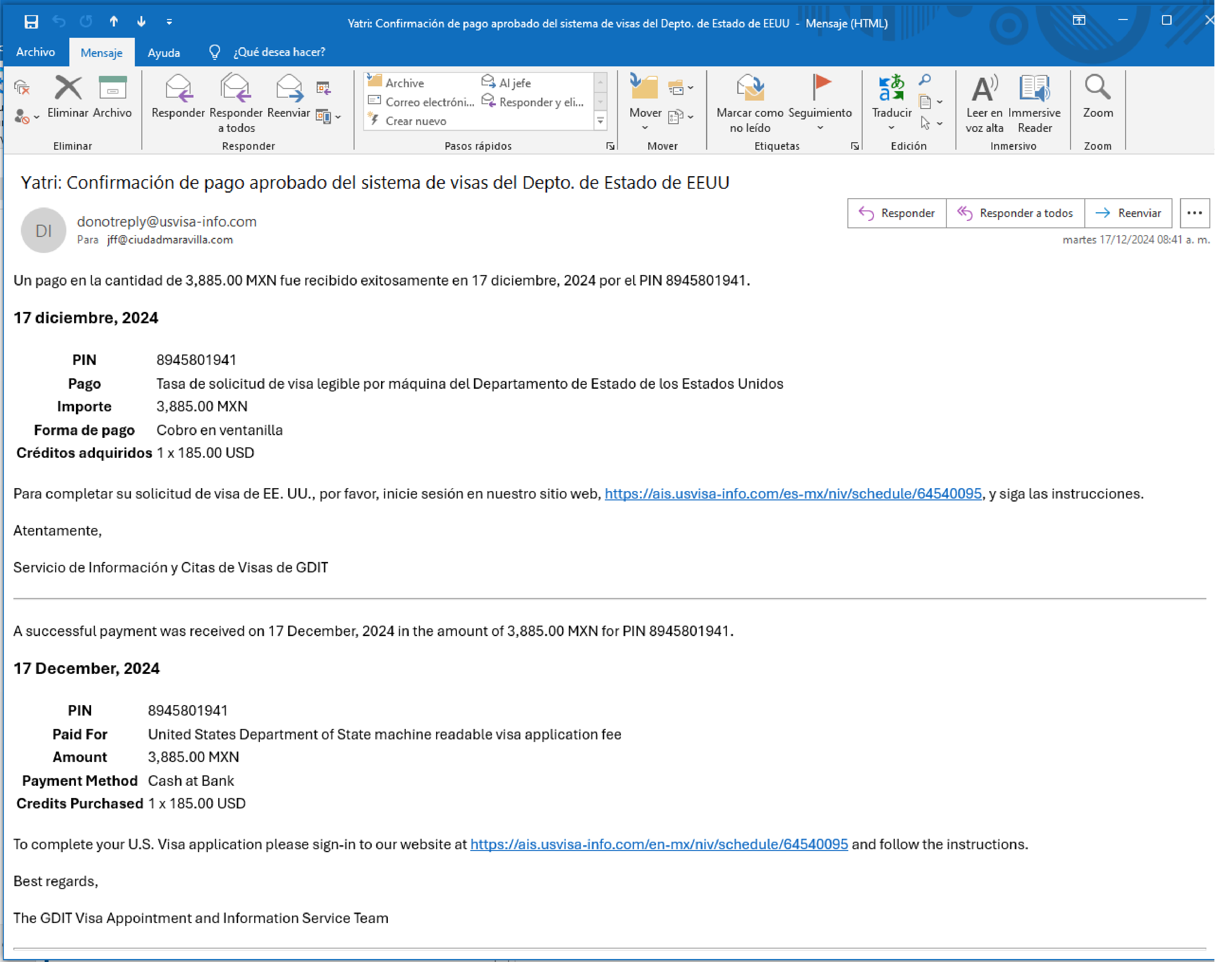Screen dimensions: 1232x962
Task: Open more actions ellipsis button
Action: click(x=1194, y=213)
